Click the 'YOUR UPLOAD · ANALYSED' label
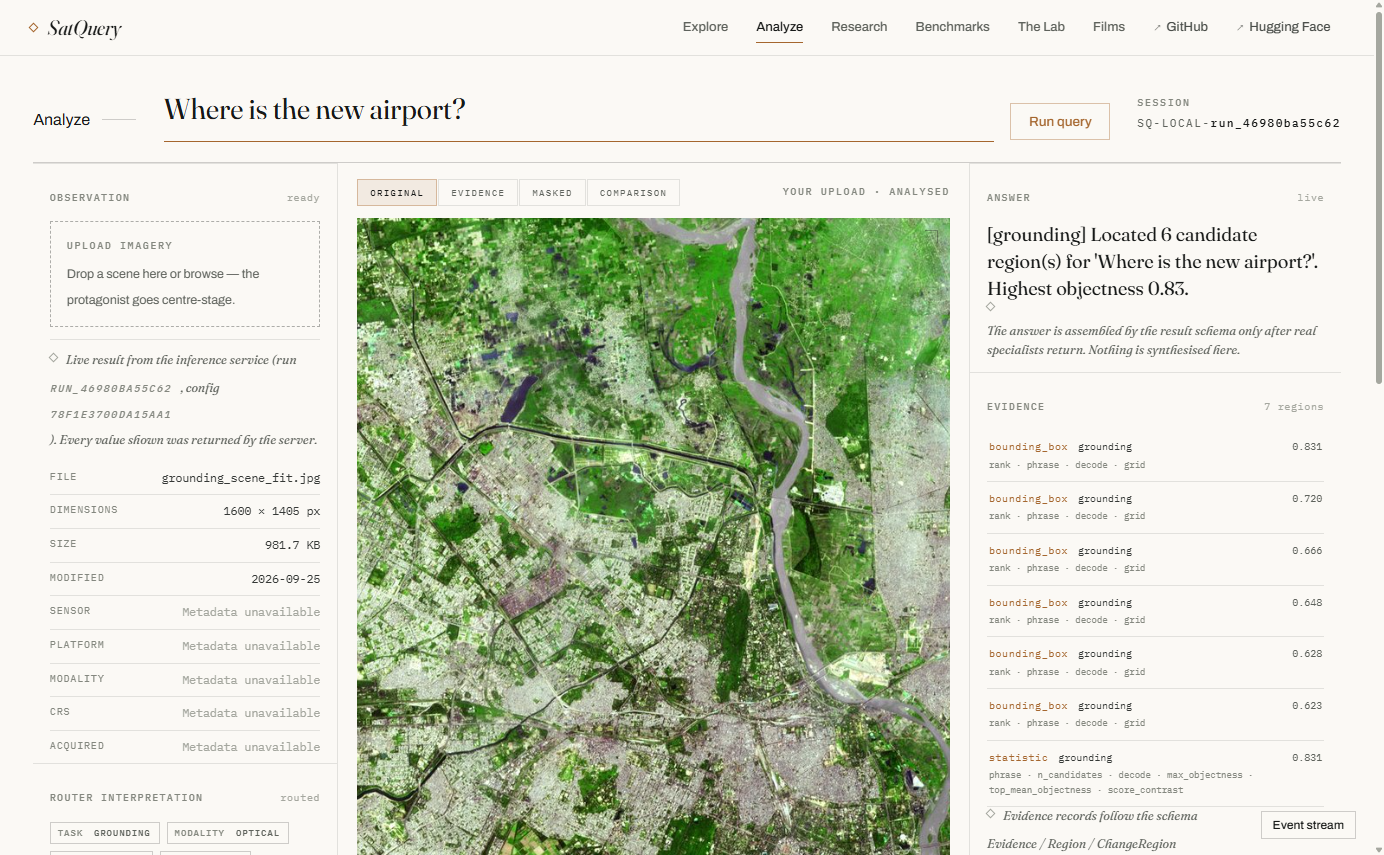This screenshot has height=855, width=1384. [x=866, y=192]
